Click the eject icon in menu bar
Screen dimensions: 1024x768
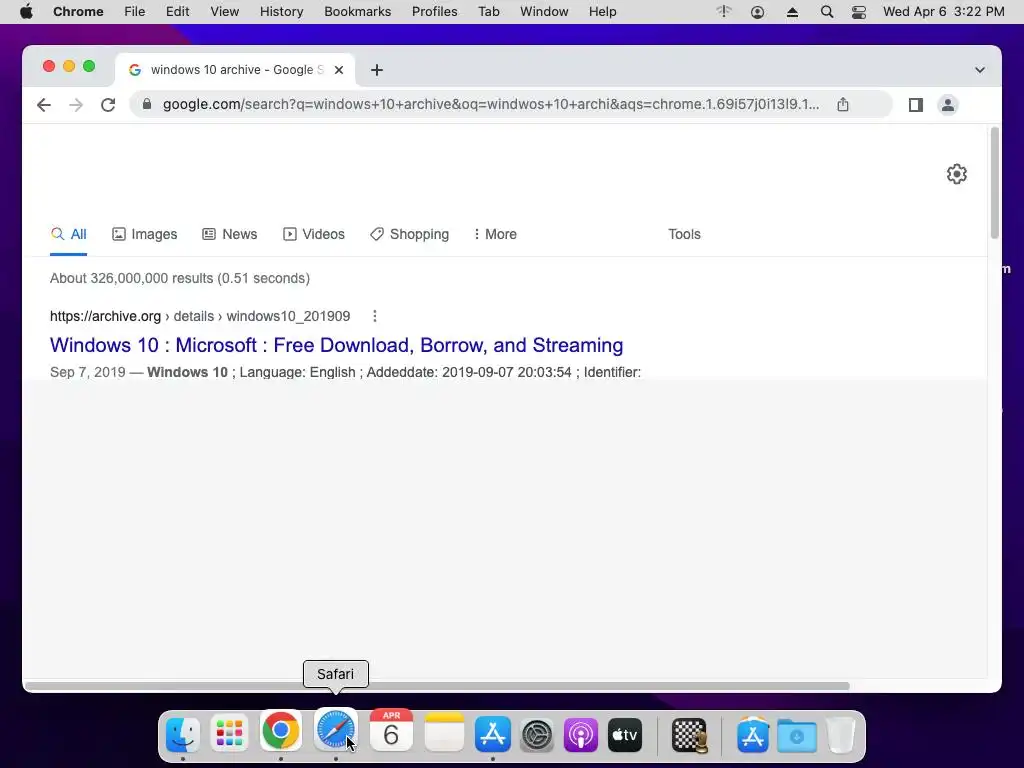pos(792,12)
